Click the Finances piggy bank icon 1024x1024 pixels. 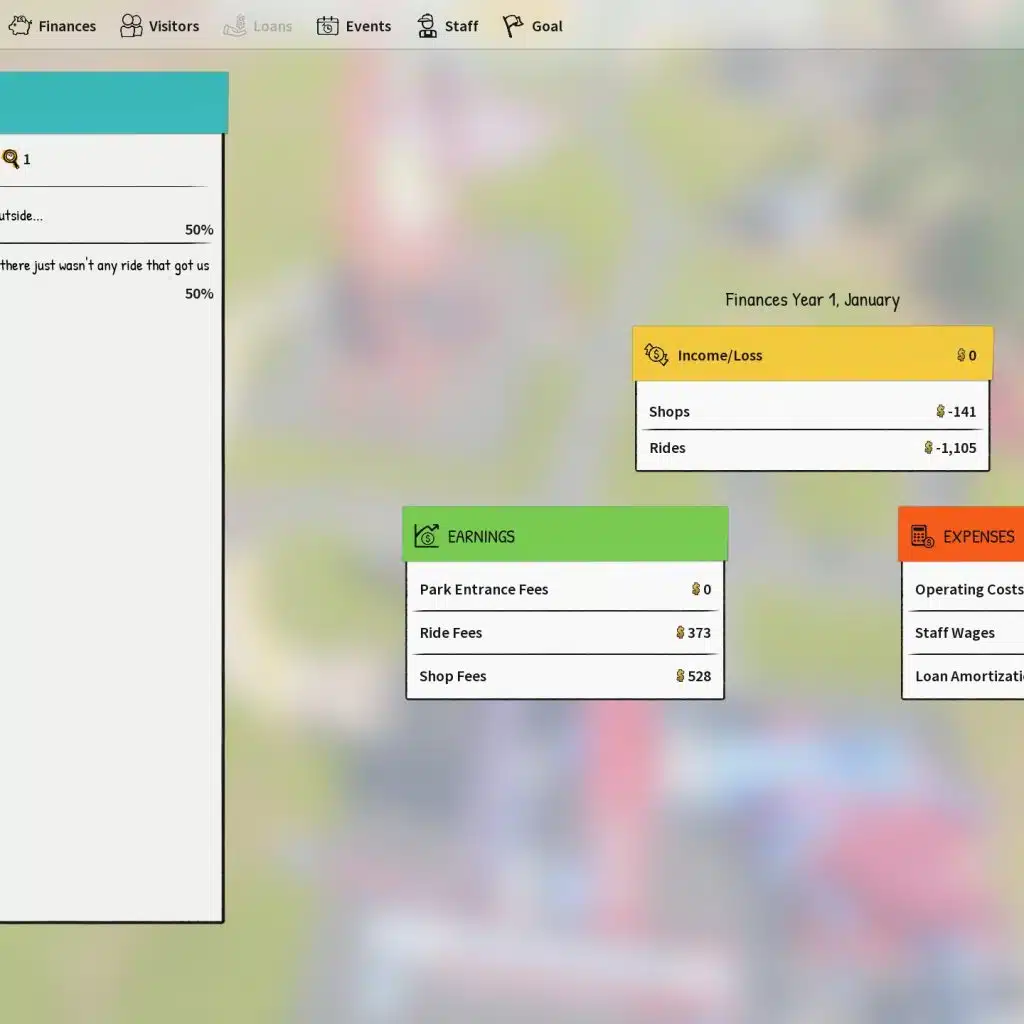[x=20, y=26]
